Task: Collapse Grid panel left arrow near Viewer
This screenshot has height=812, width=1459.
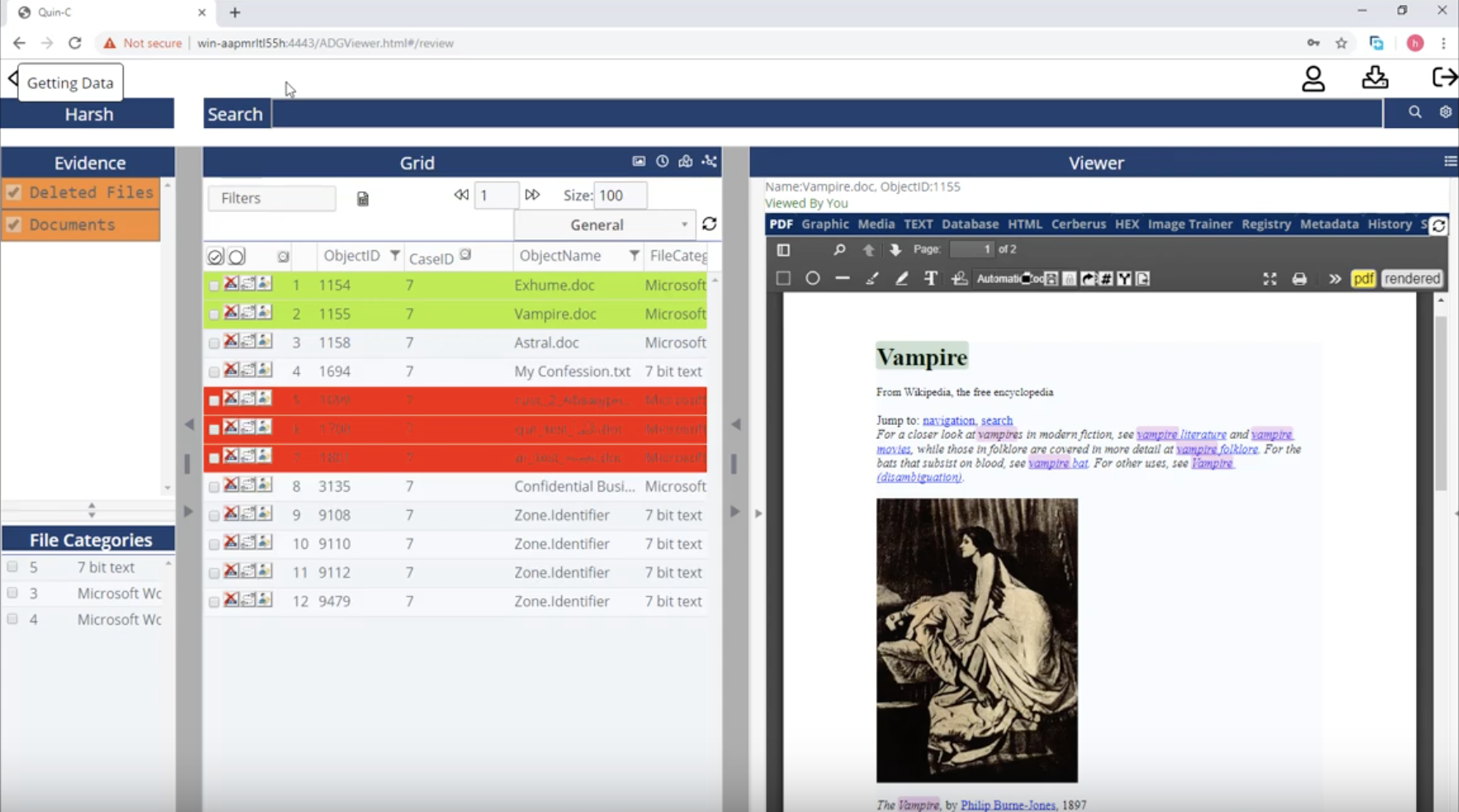Action: (735, 424)
